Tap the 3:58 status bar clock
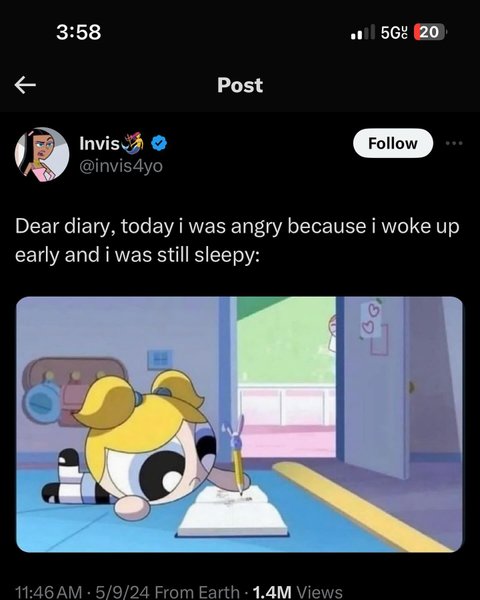Image resolution: width=480 pixels, height=600 pixels. [x=79, y=32]
